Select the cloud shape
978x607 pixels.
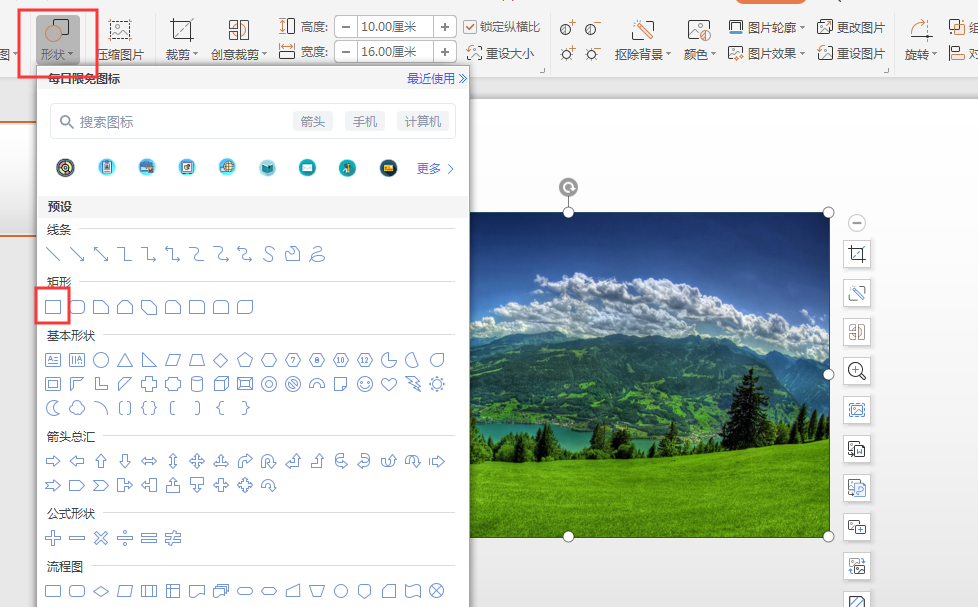pyautogui.click(x=77, y=408)
